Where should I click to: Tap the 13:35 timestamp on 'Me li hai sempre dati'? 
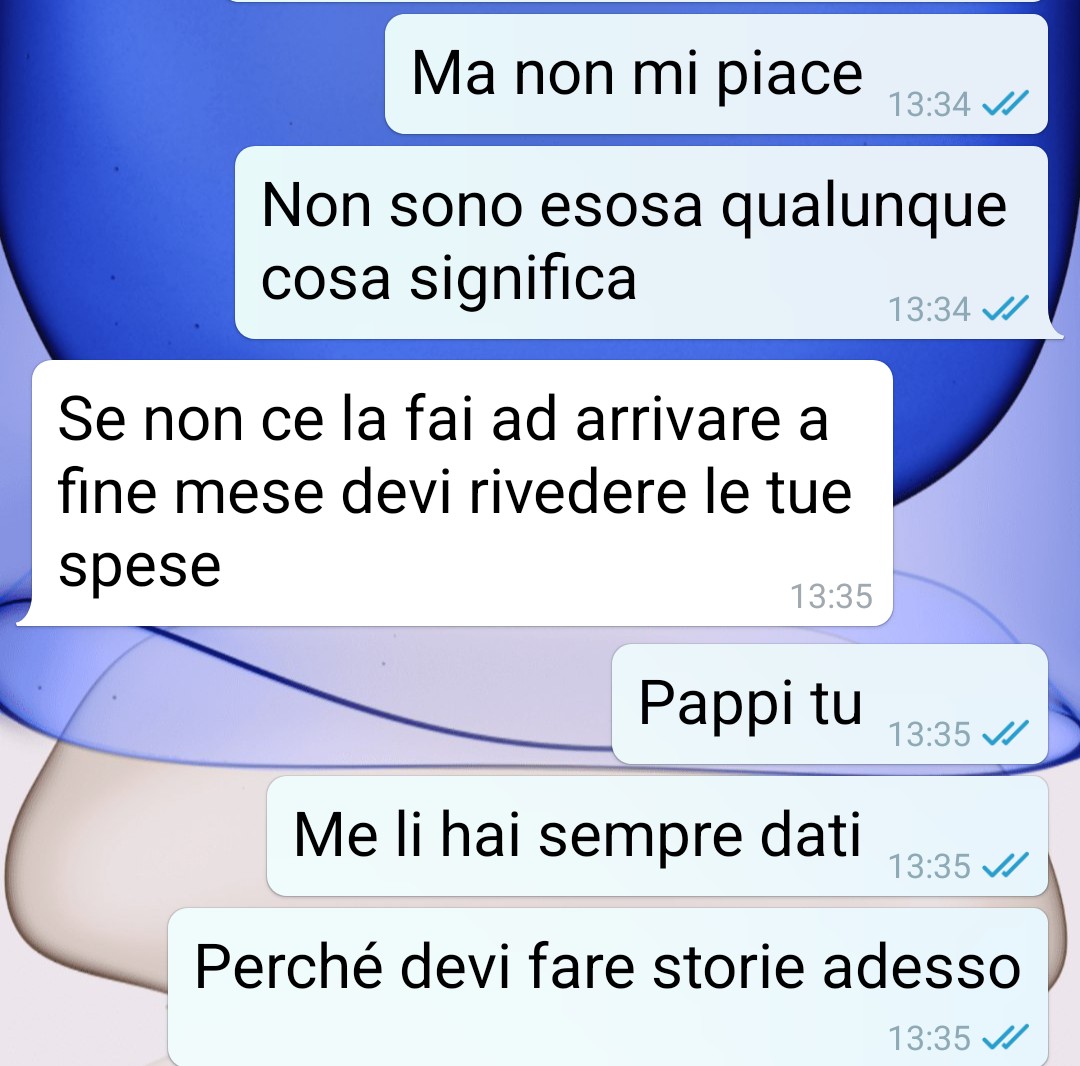(929, 866)
